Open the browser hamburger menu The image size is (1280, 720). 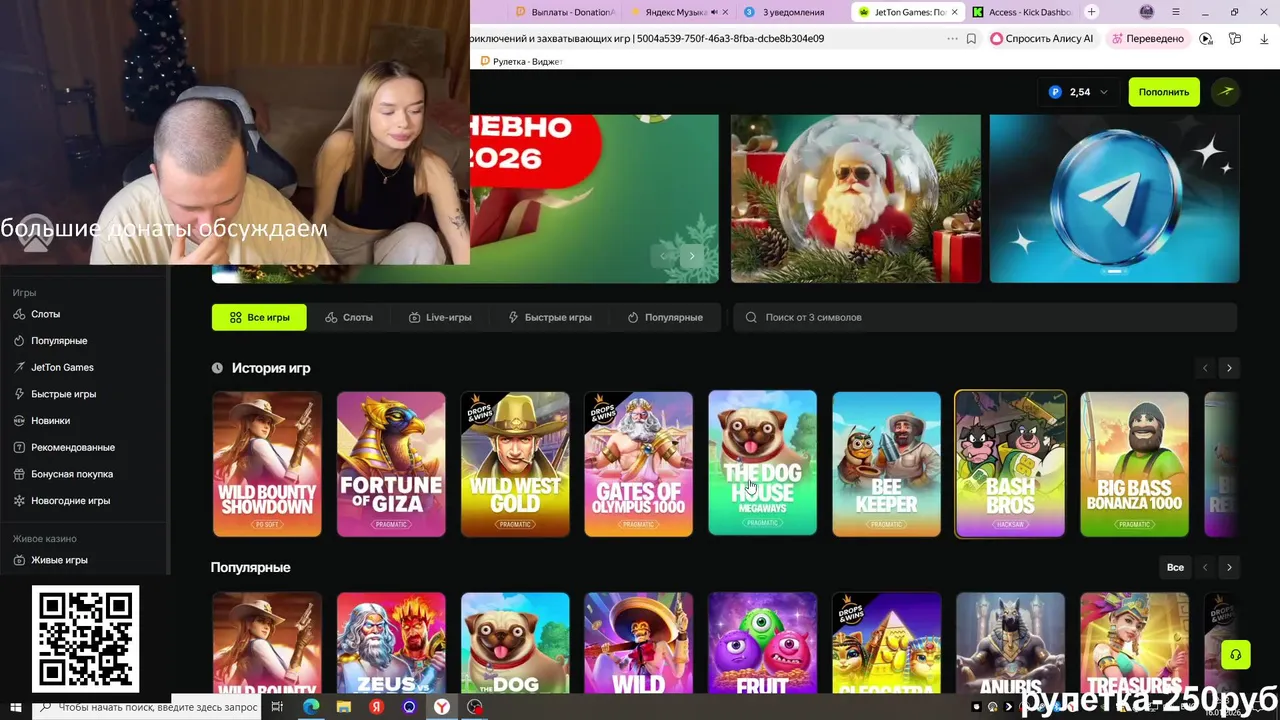(1175, 12)
